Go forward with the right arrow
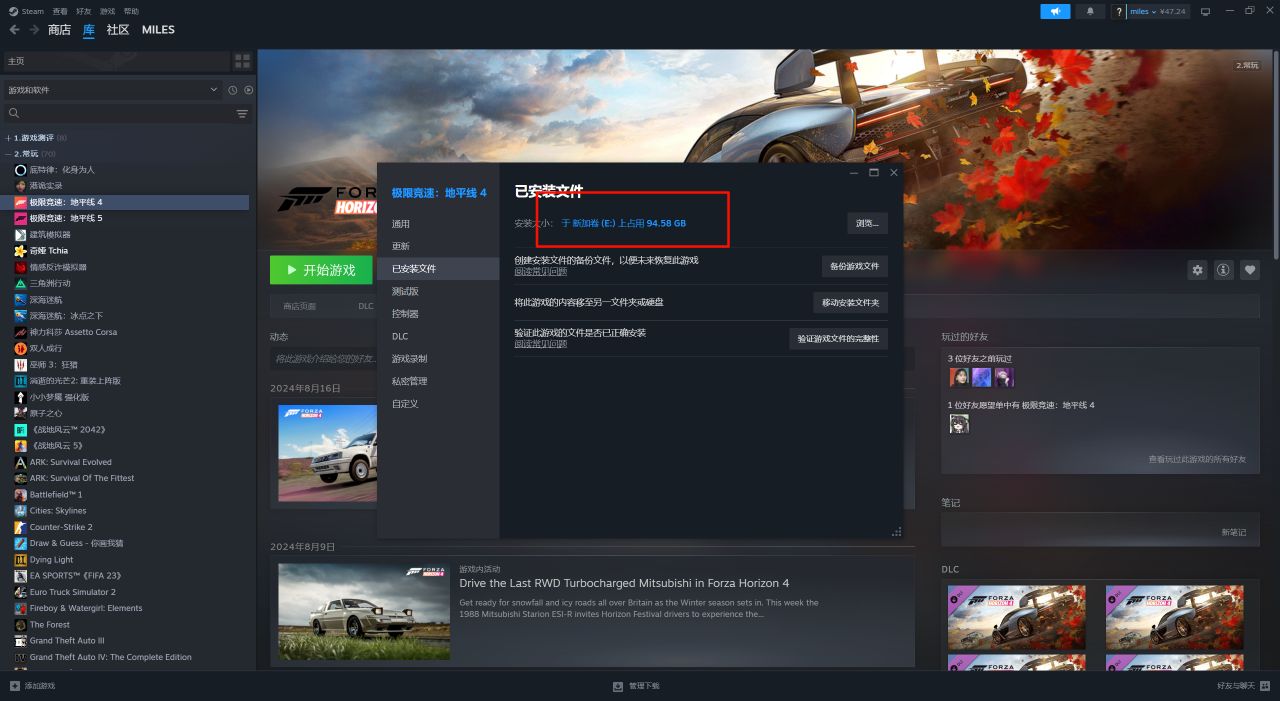This screenshot has height=701, width=1280. point(34,30)
